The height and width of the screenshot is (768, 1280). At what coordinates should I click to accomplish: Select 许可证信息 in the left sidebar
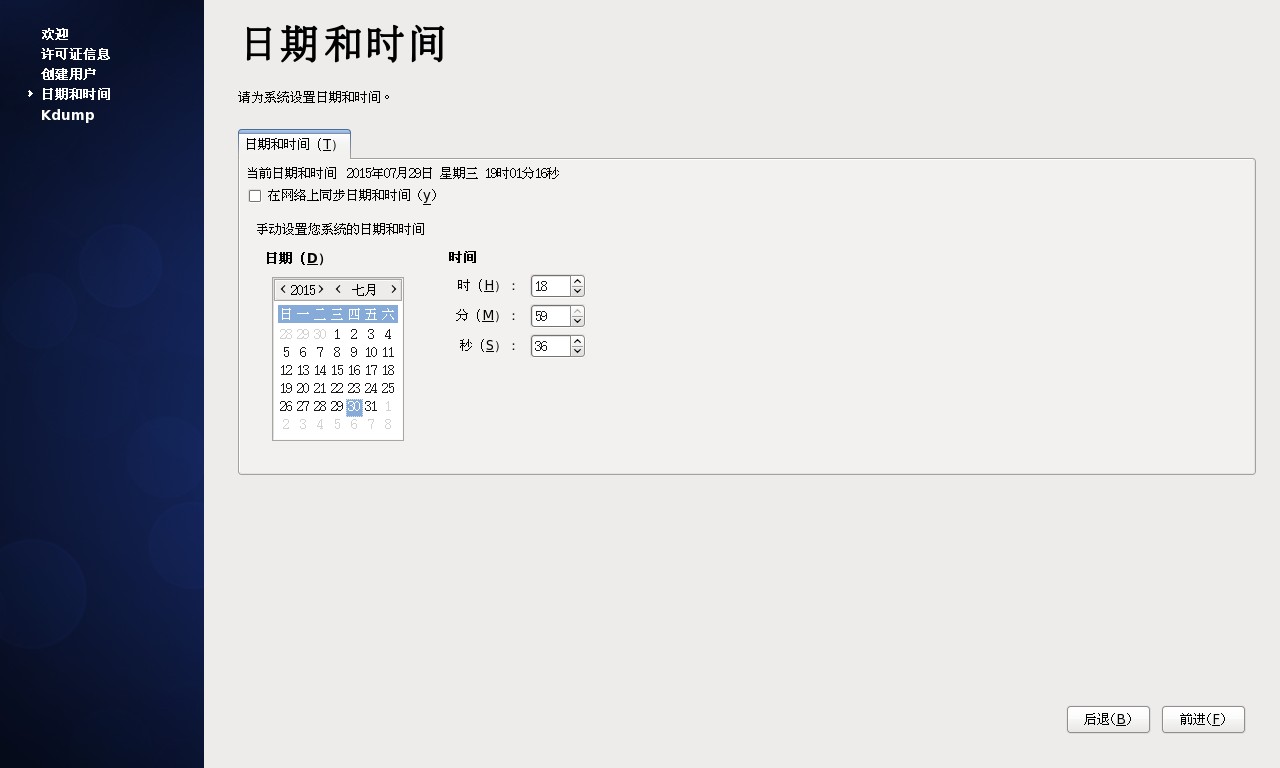tap(76, 54)
